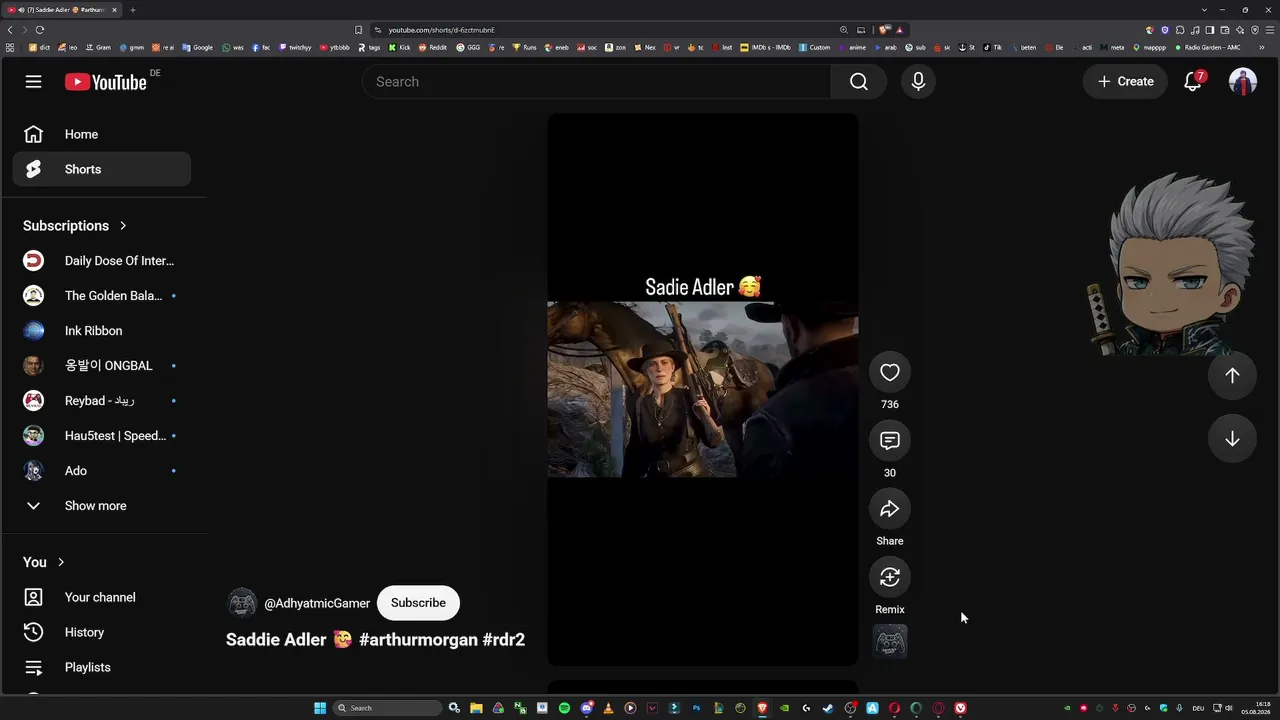The image size is (1280, 720).
Task: Open Daily Dose Of Internet subscription
Action: coord(102,261)
